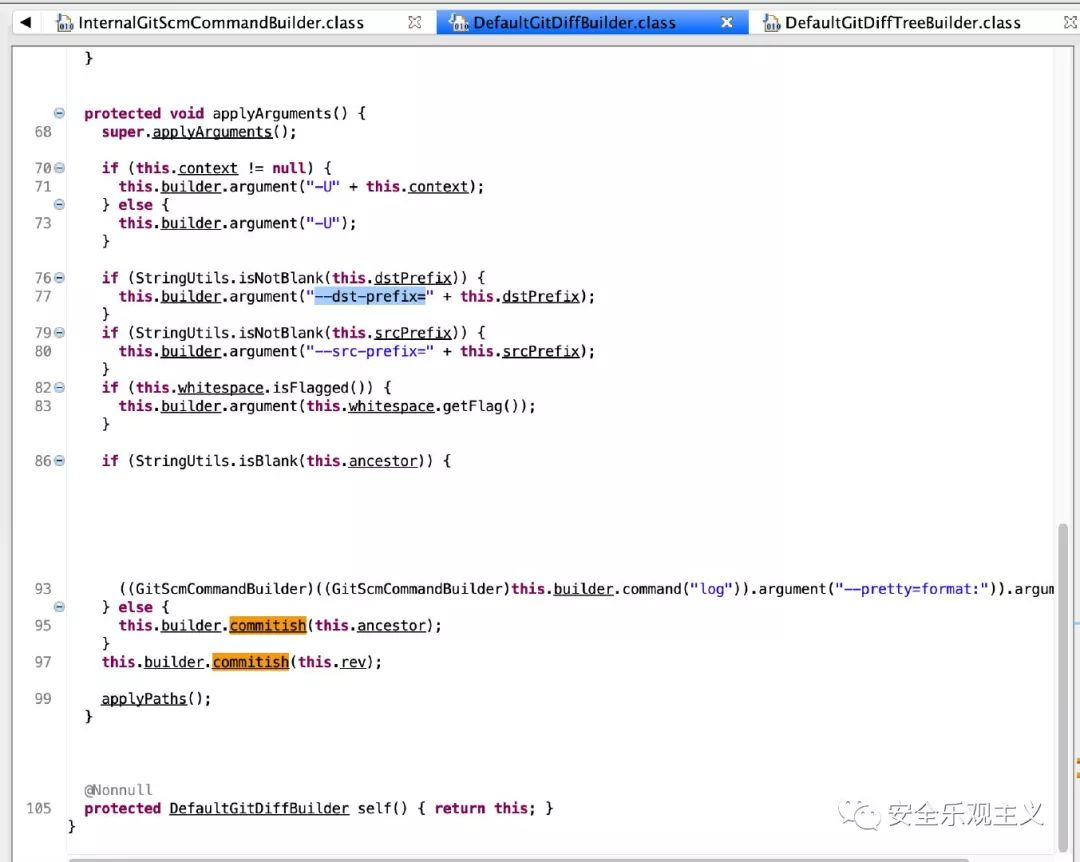Click the horizontal scrollbar at bottom
Screen dimensions: 1080x862
[x=518, y=859]
